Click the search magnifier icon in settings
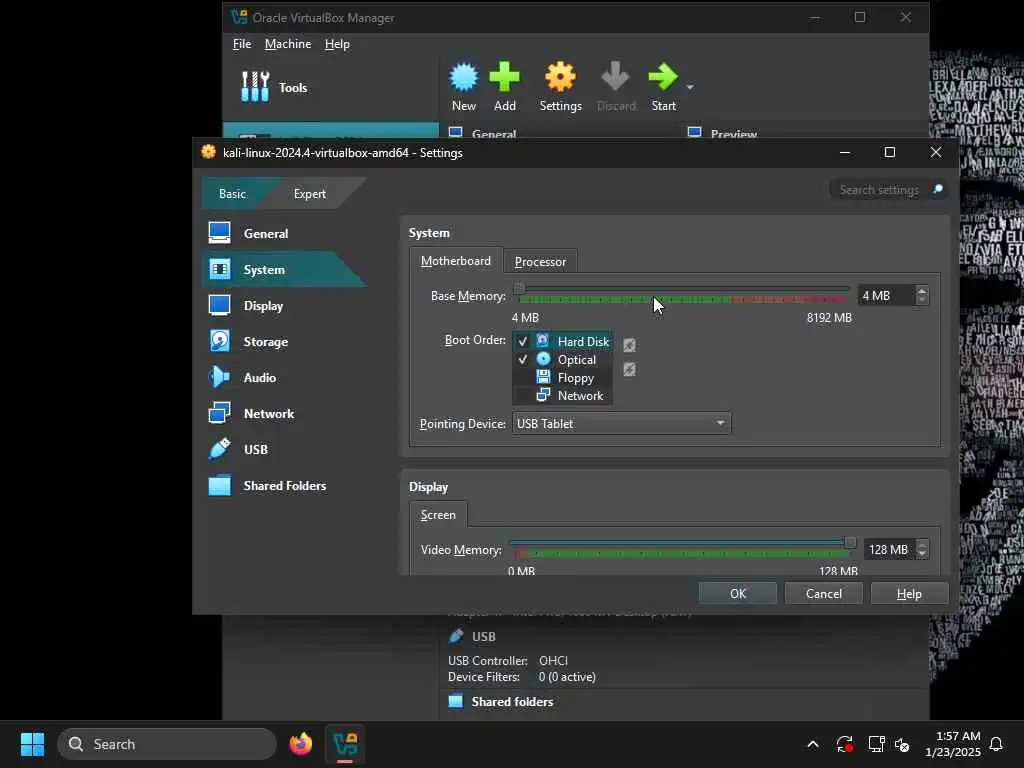The image size is (1024, 768). [x=938, y=189]
